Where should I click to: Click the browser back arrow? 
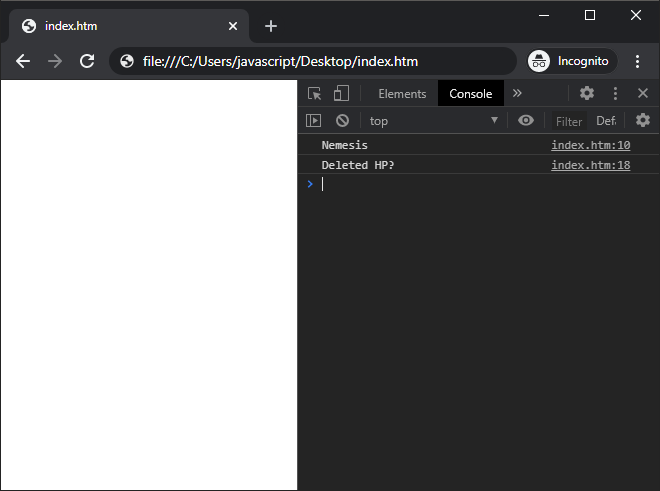(x=23, y=61)
